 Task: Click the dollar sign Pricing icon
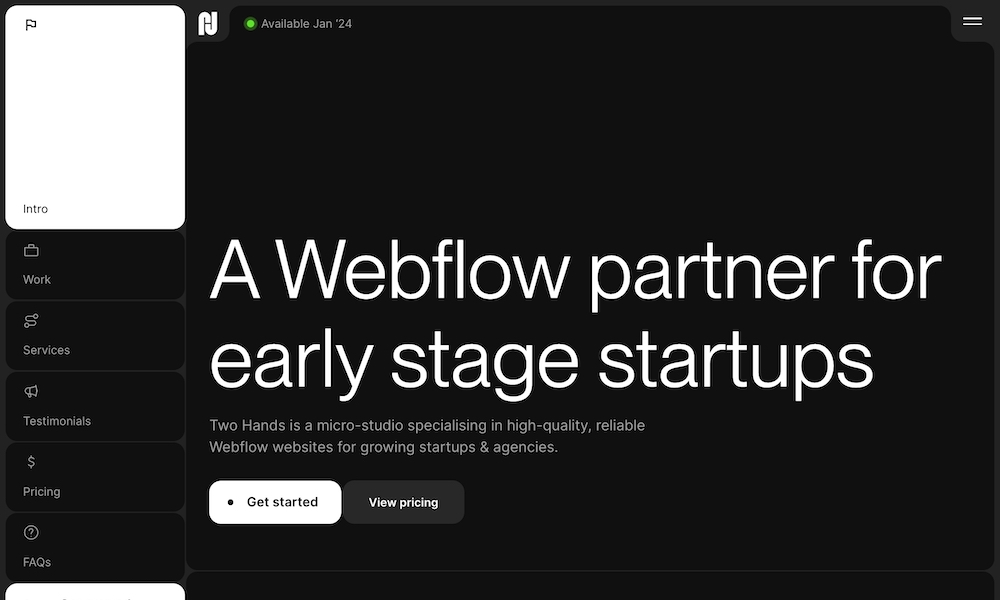31,462
